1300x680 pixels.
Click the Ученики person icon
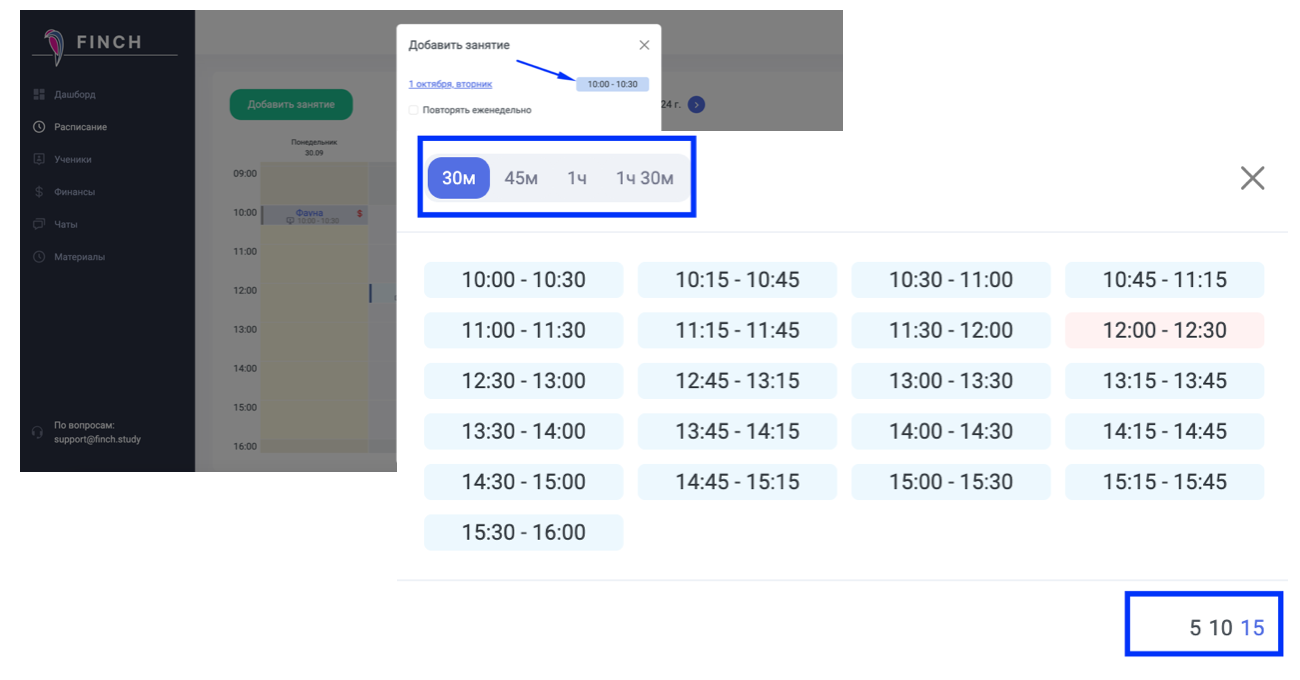(39, 159)
